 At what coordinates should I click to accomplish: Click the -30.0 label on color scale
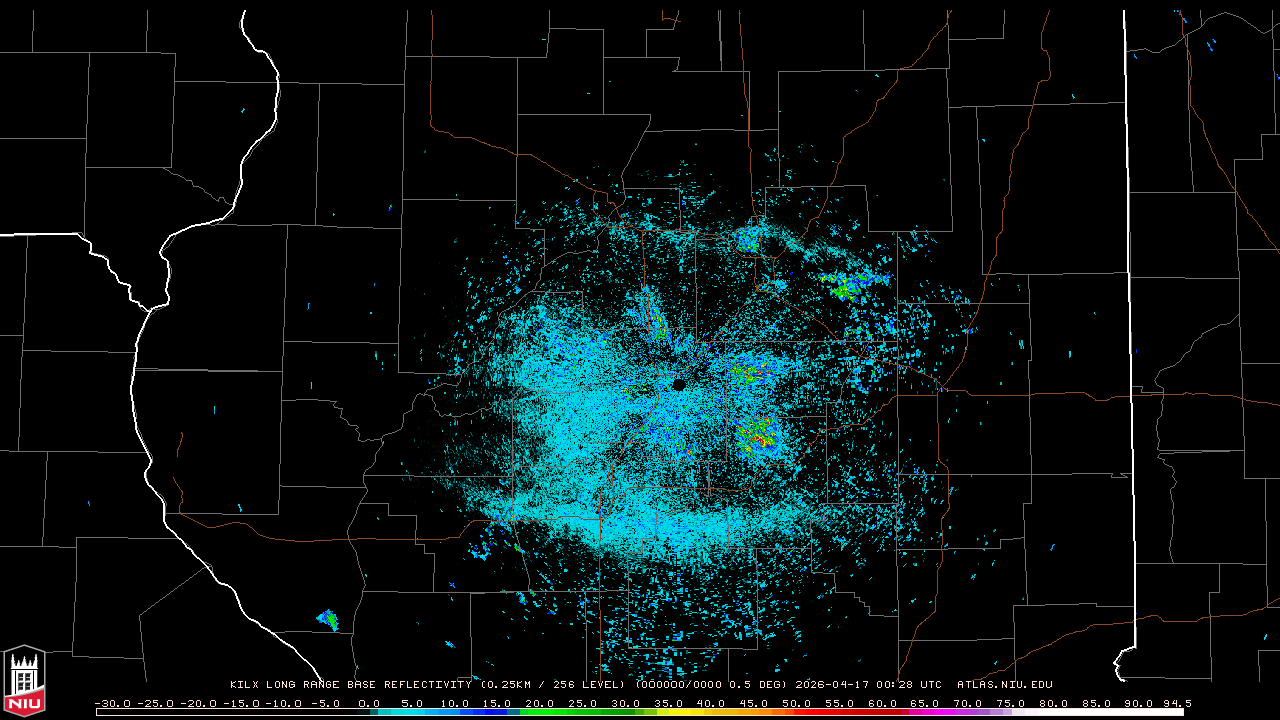pyautogui.click(x=112, y=703)
